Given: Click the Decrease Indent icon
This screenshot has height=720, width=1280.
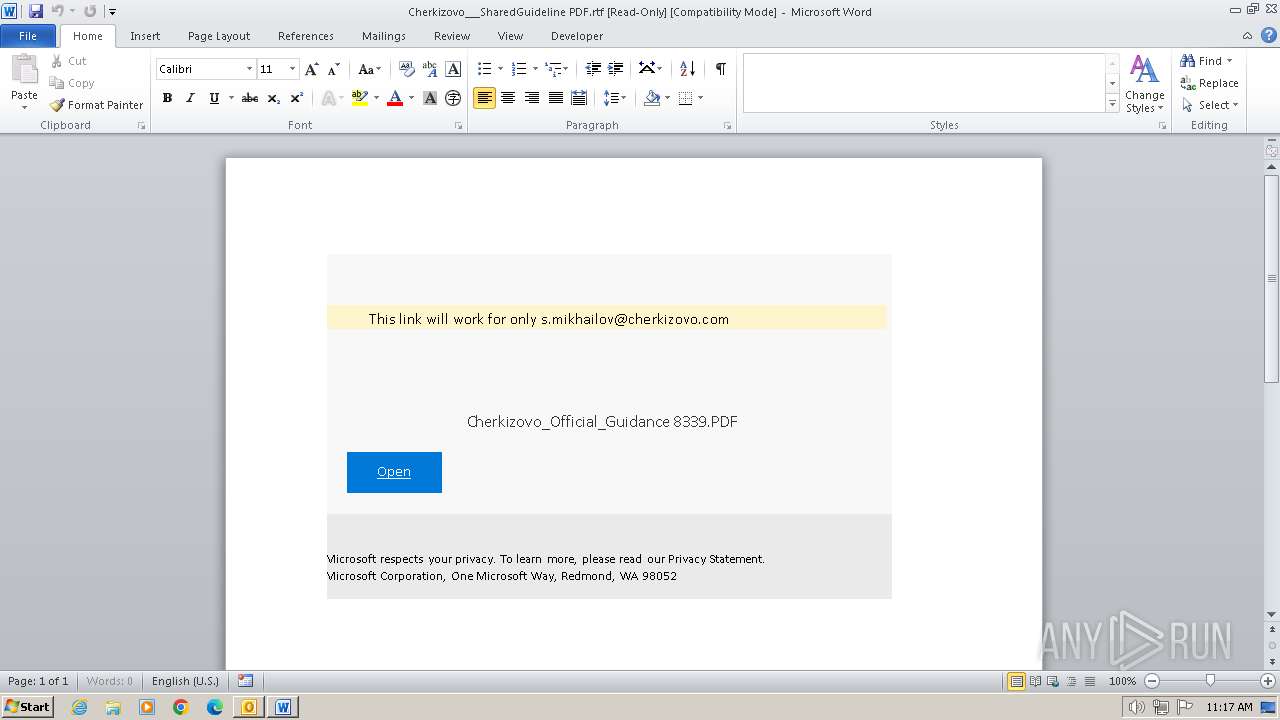Looking at the screenshot, I should (x=593, y=69).
